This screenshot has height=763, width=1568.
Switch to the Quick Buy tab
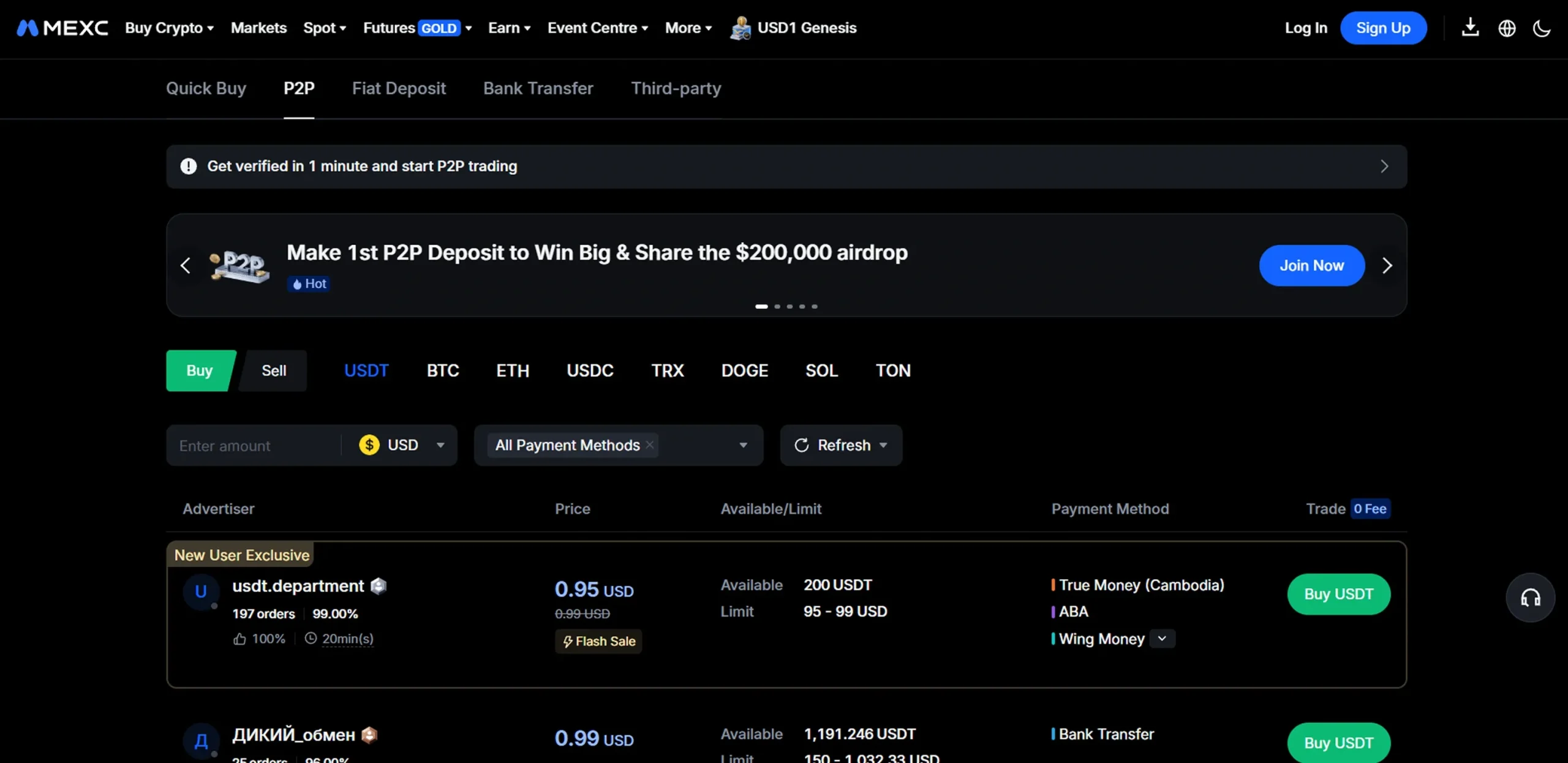[206, 89]
